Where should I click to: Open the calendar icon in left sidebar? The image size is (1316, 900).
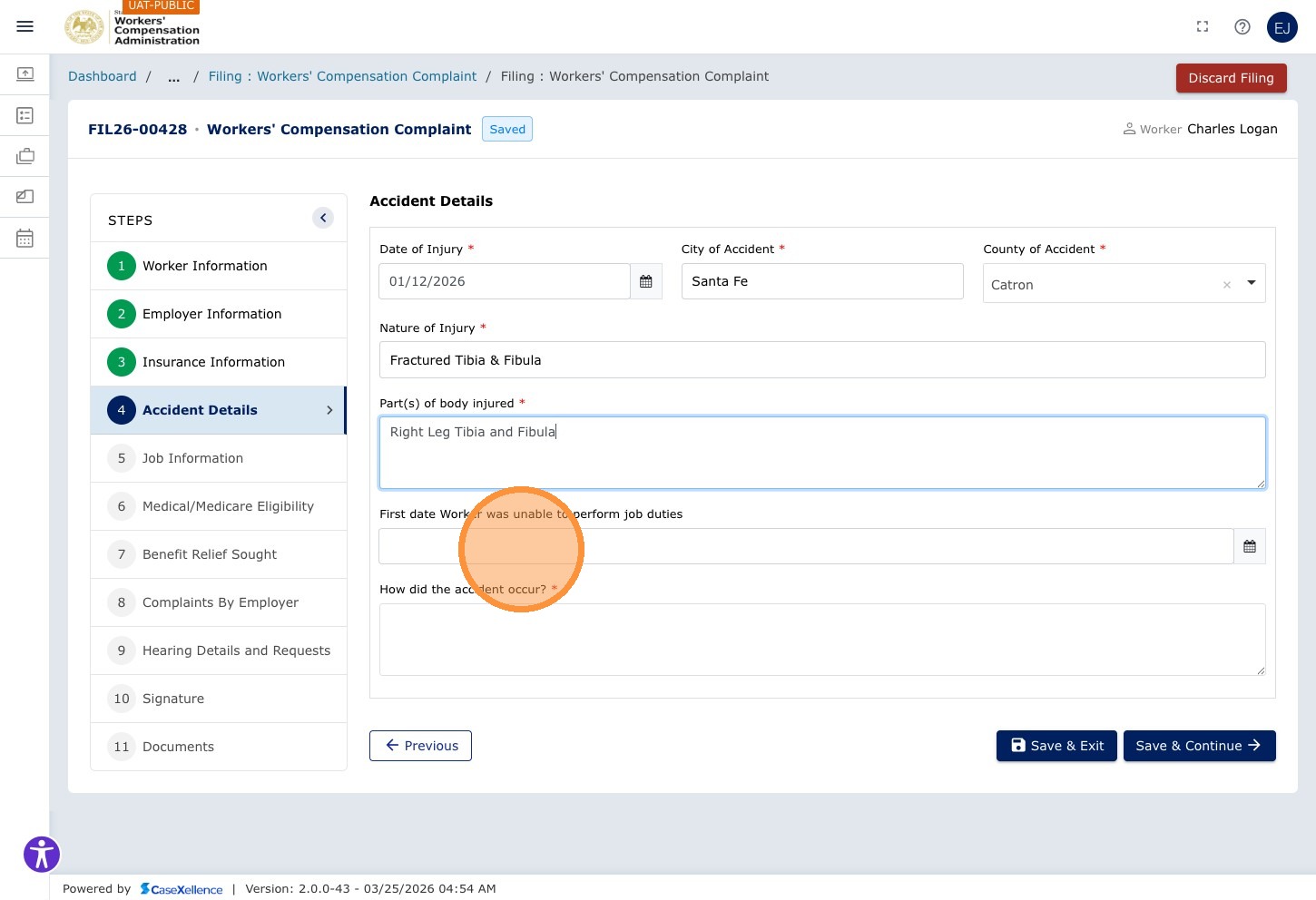point(25,238)
